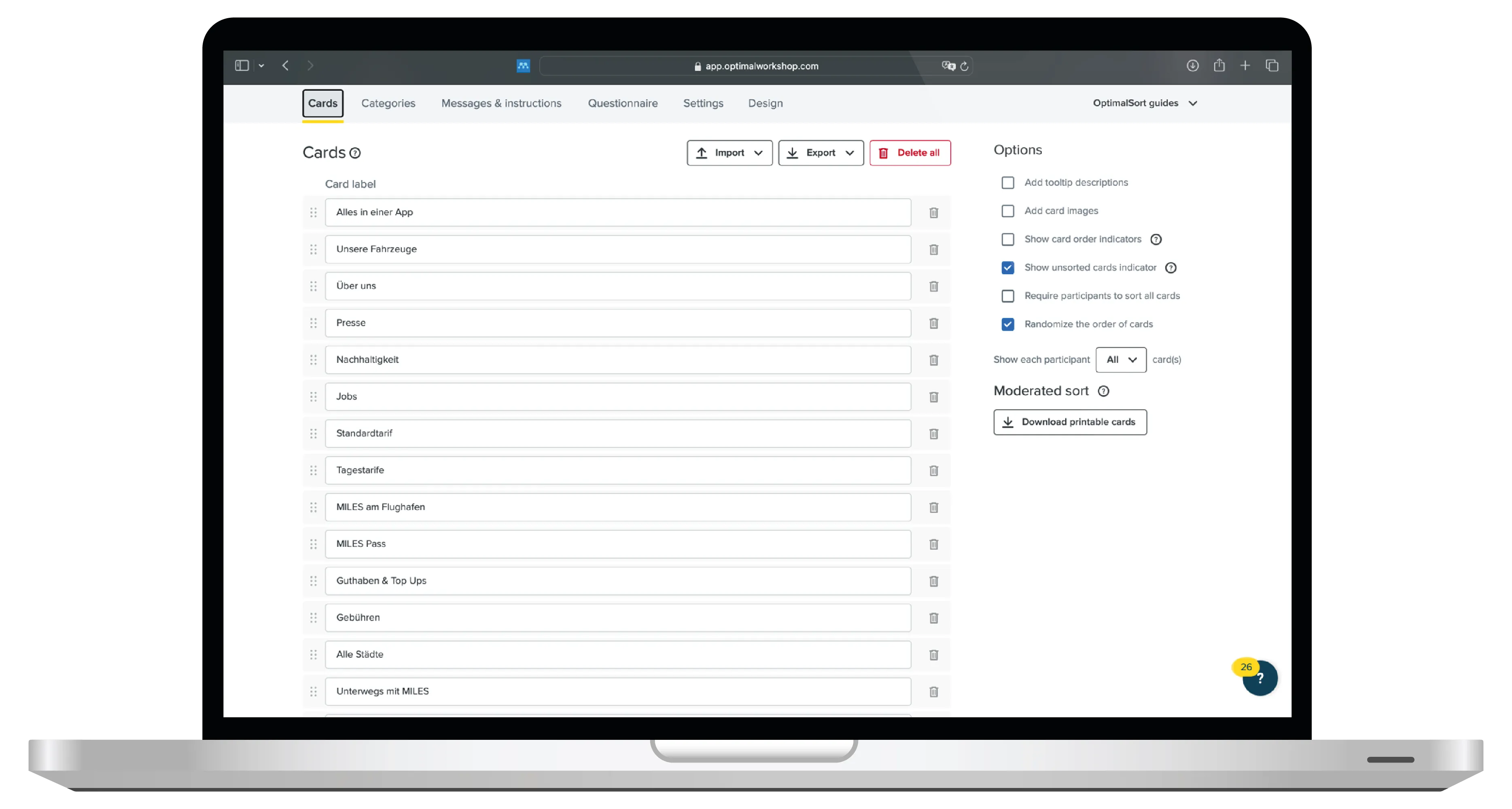
Task: Open the help chat bubble with 26 badge
Action: point(1260,679)
